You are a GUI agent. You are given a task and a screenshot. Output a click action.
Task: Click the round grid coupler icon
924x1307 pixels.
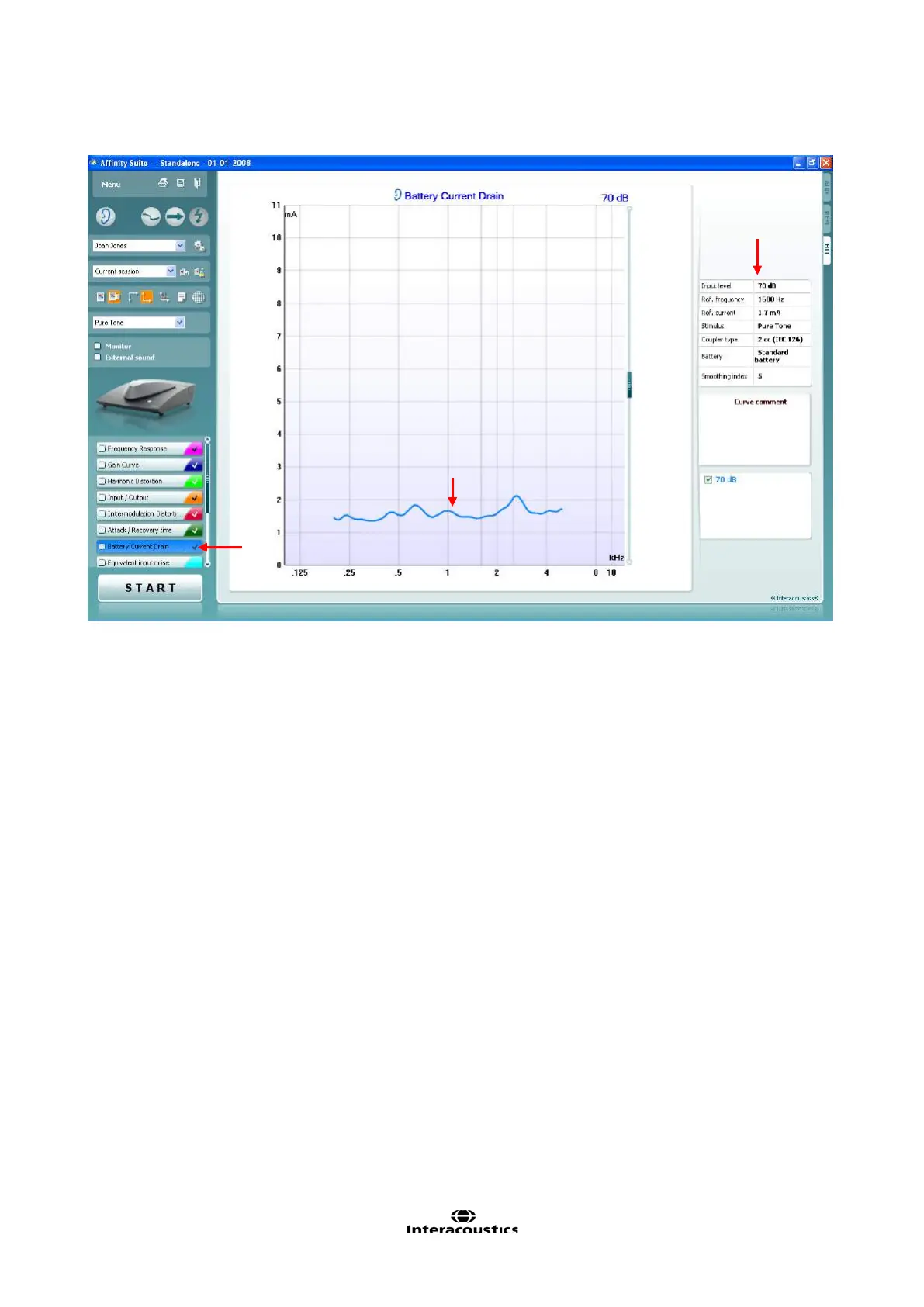tap(199, 297)
